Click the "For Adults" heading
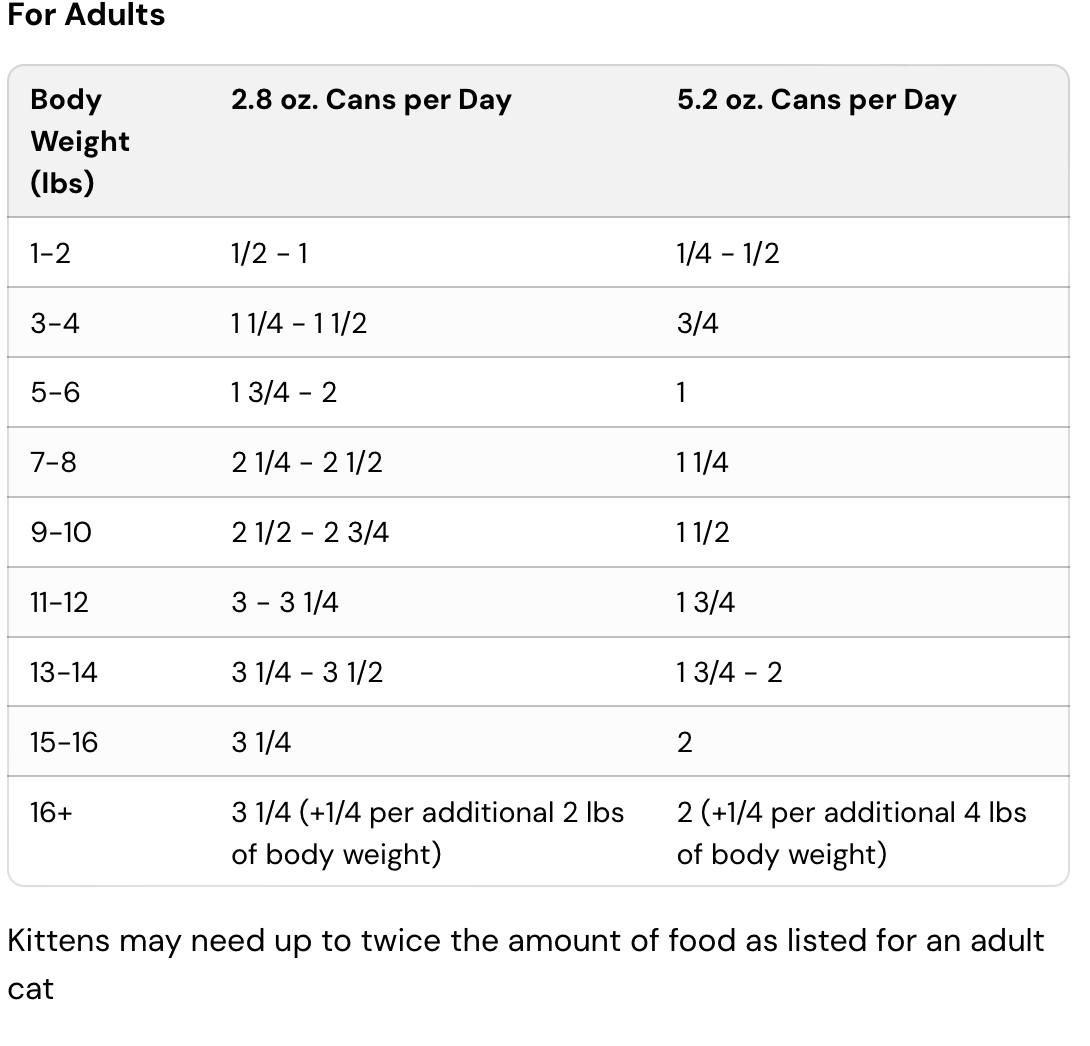1090x1046 pixels. tap(86, 16)
